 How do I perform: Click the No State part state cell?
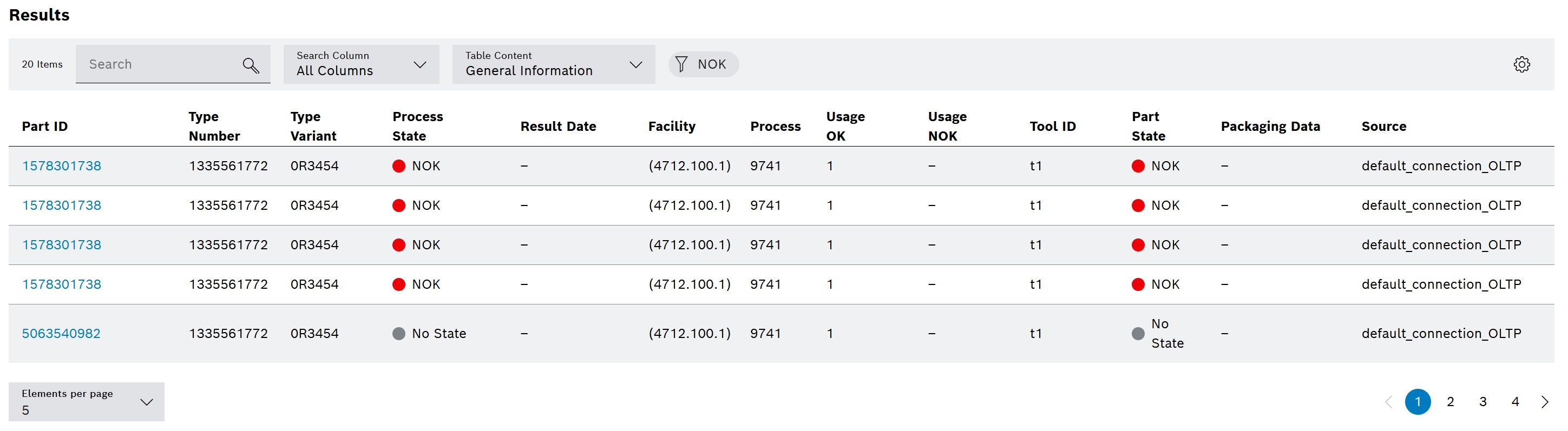pyautogui.click(x=1157, y=333)
